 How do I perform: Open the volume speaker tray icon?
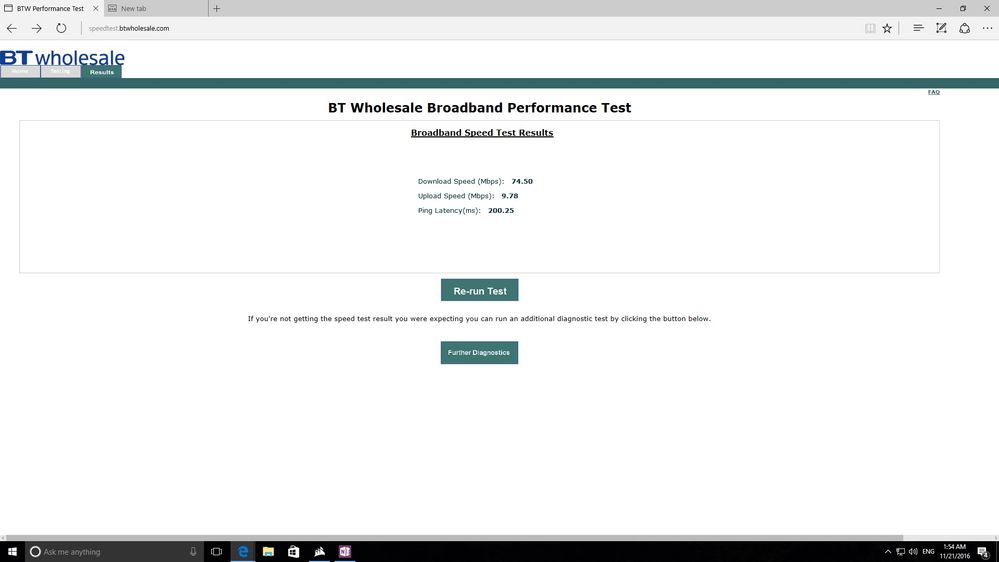pyautogui.click(x=913, y=552)
